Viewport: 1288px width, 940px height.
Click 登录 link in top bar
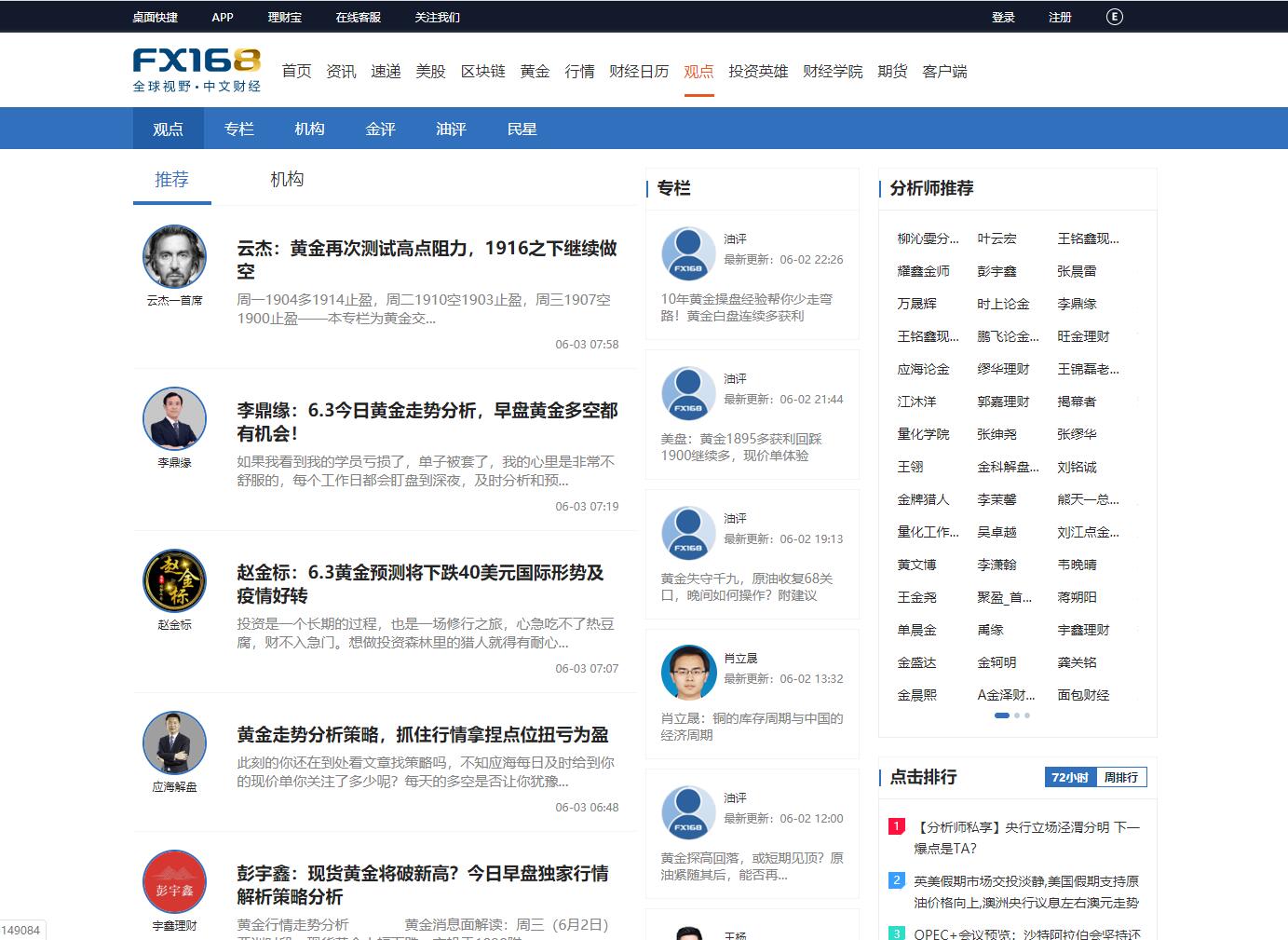[x=1003, y=17]
